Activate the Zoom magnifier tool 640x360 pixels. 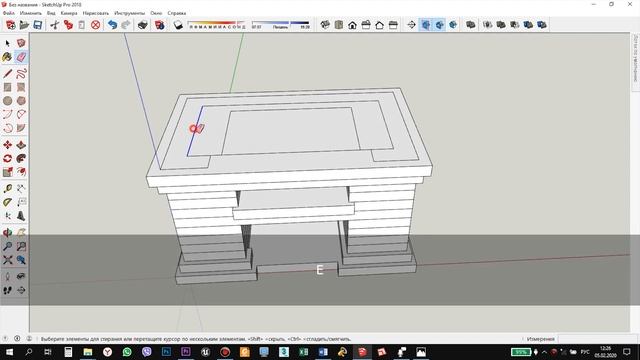pyautogui.click(x=7, y=246)
